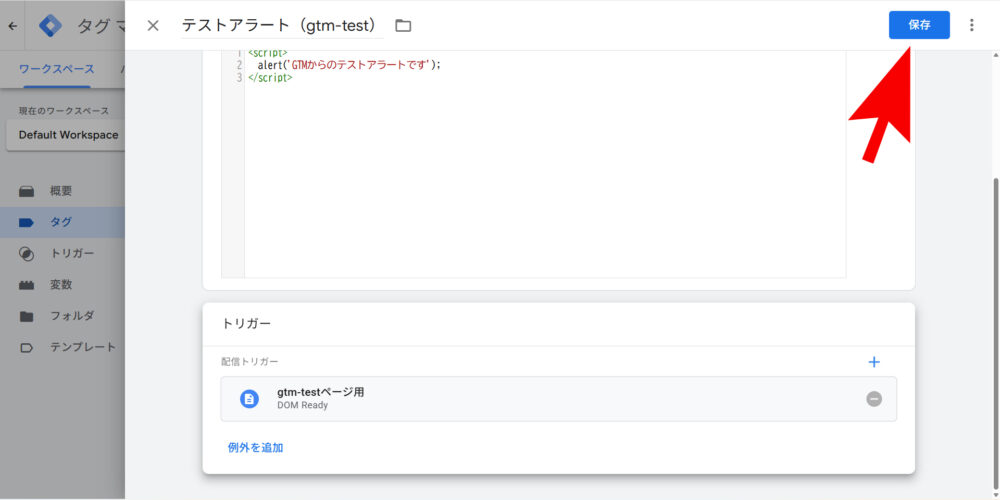Open フォルダ in the sidebar

pos(72,315)
